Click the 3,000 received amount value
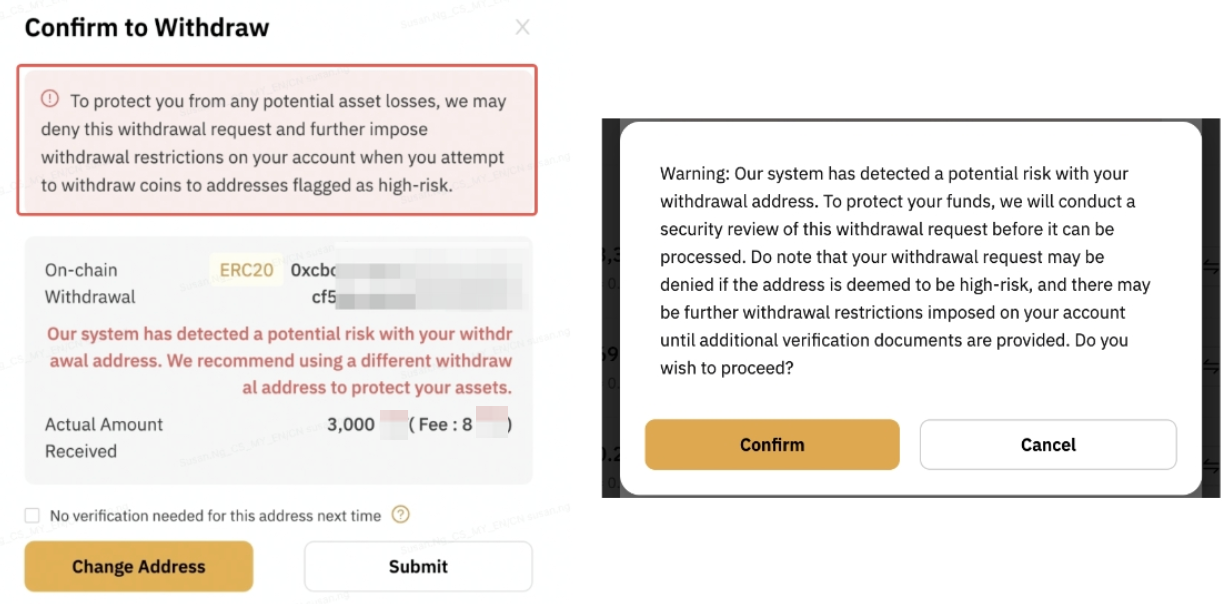Image resolution: width=1228 pixels, height=604 pixels. click(x=350, y=424)
